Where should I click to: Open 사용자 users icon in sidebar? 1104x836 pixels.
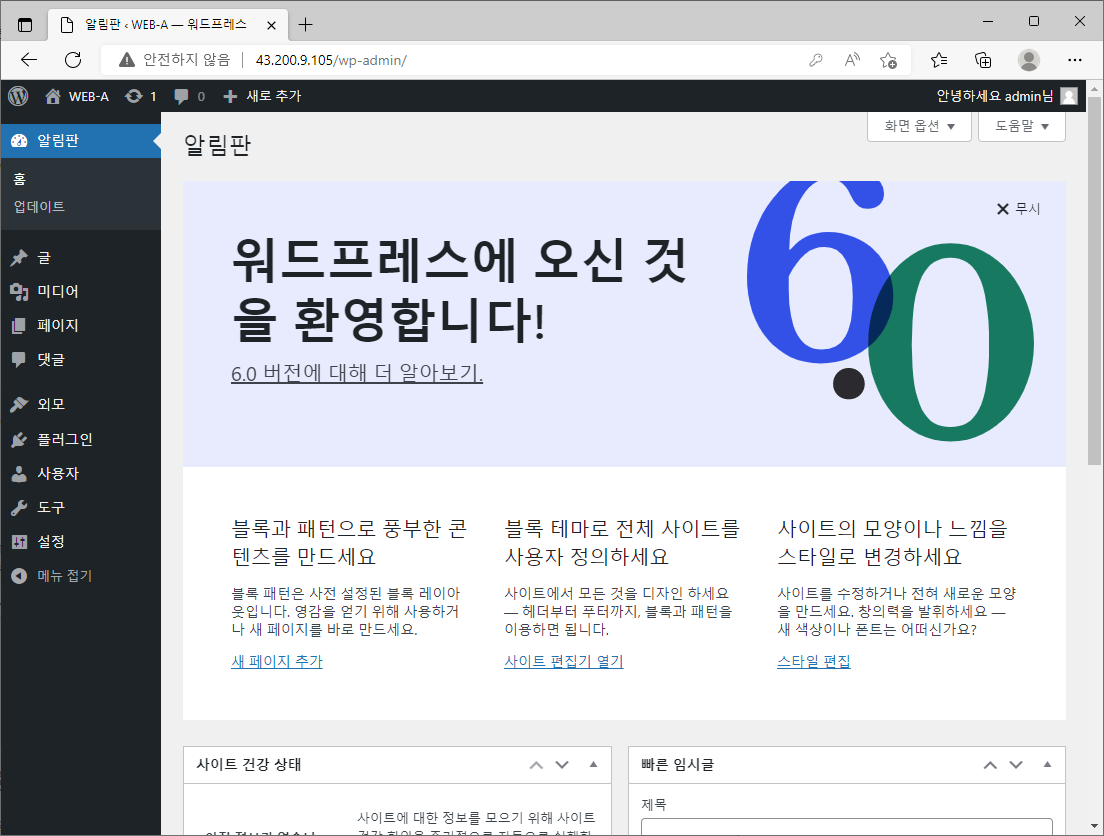19,473
